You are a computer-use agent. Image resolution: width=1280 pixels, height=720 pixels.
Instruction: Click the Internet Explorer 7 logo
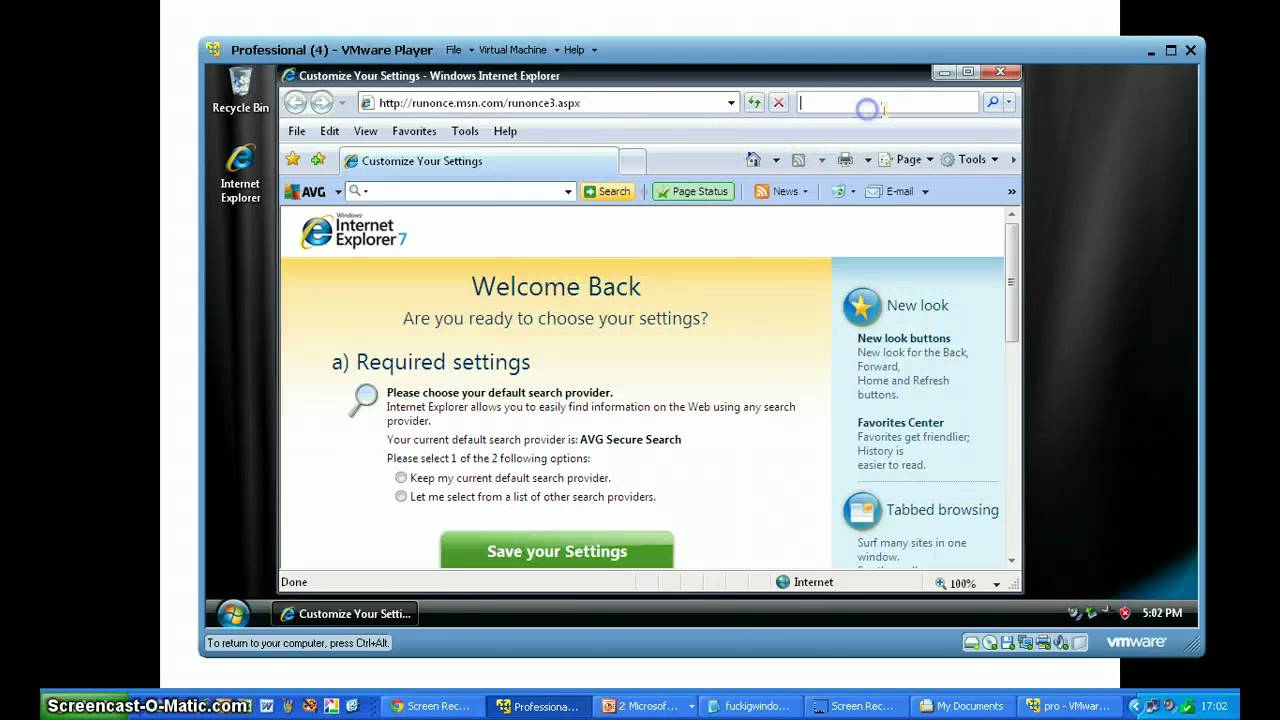pos(354,231)
